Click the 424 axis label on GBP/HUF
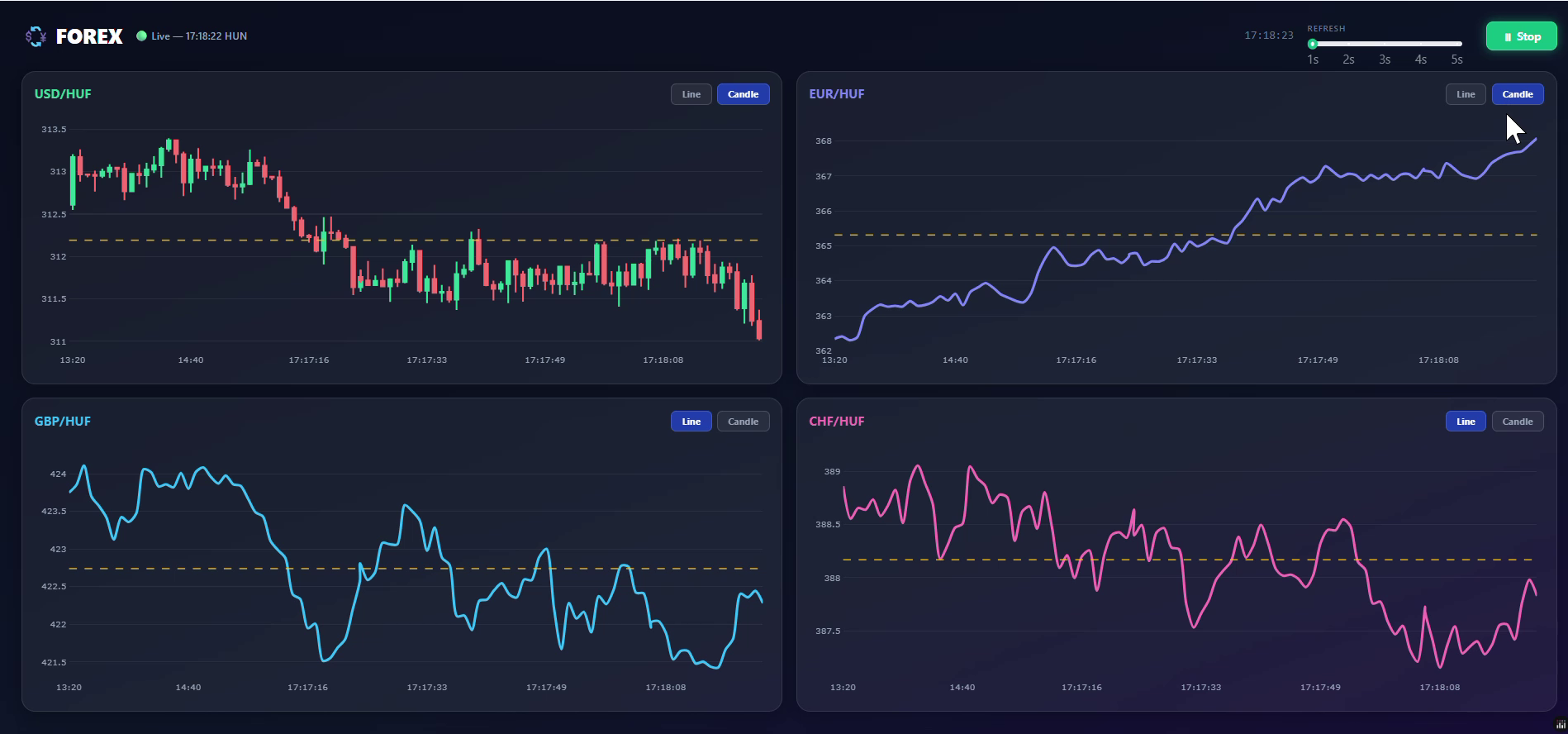The image size is (1568, 734). (58, 474)
